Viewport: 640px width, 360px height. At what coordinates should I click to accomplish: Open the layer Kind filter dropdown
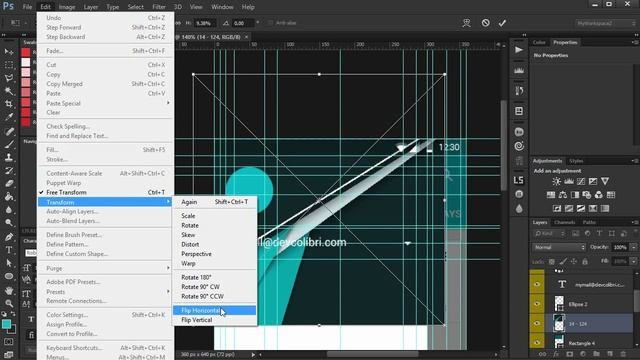coord(549,233)
